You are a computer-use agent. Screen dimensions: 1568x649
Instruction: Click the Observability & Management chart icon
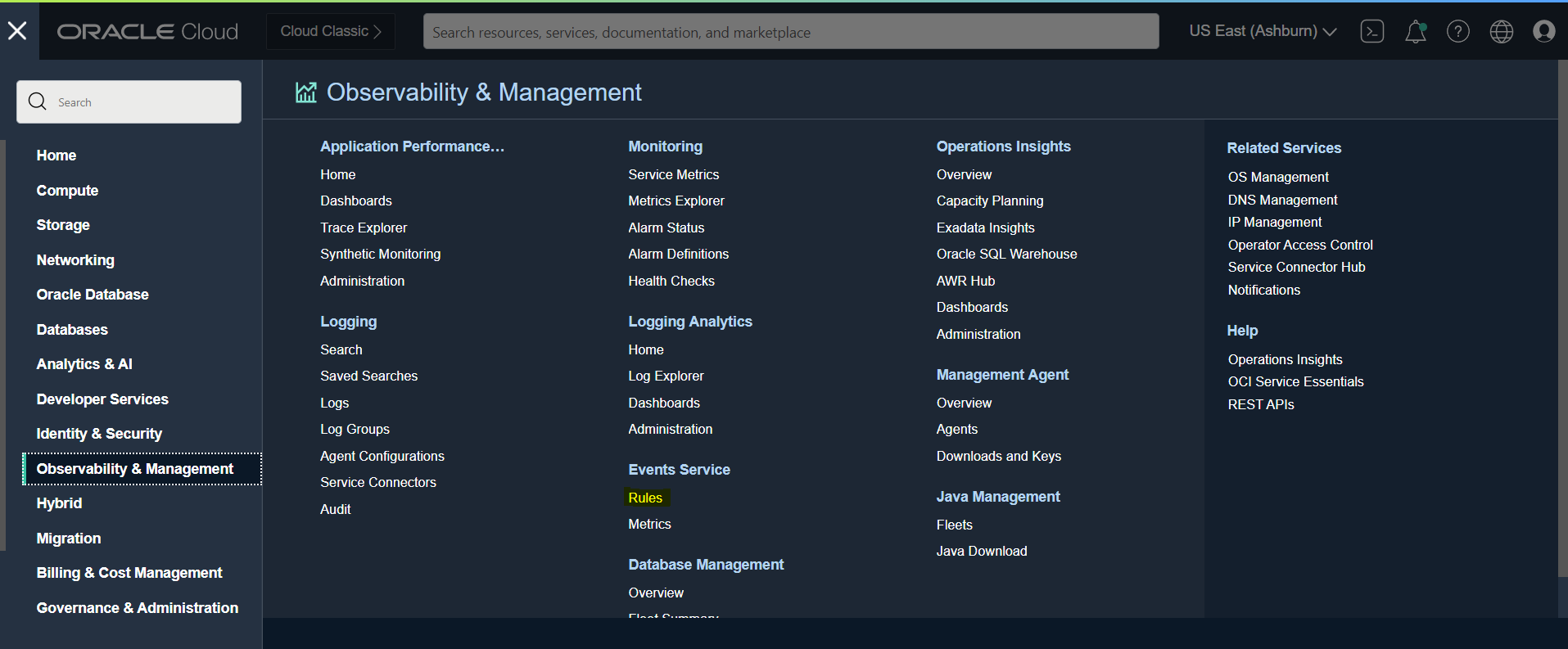[x=305, y=92]
